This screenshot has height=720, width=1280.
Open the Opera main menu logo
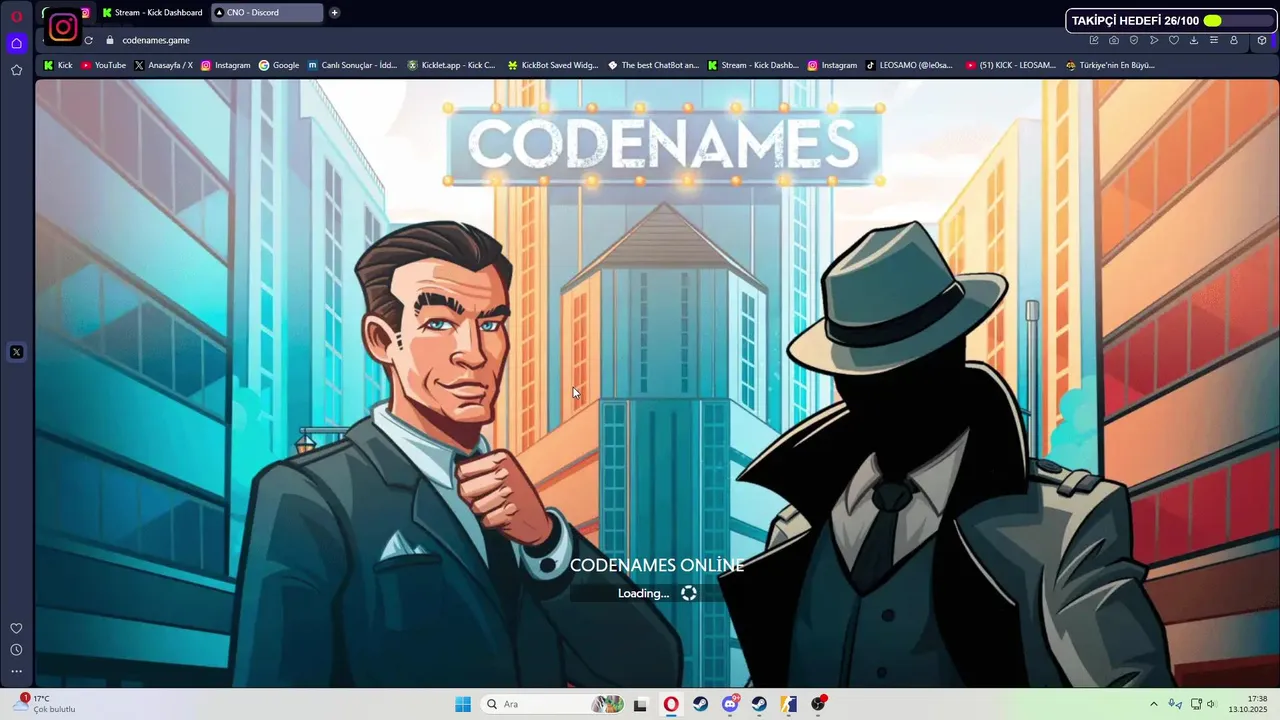pyautogui.click(x=16, y=16)
